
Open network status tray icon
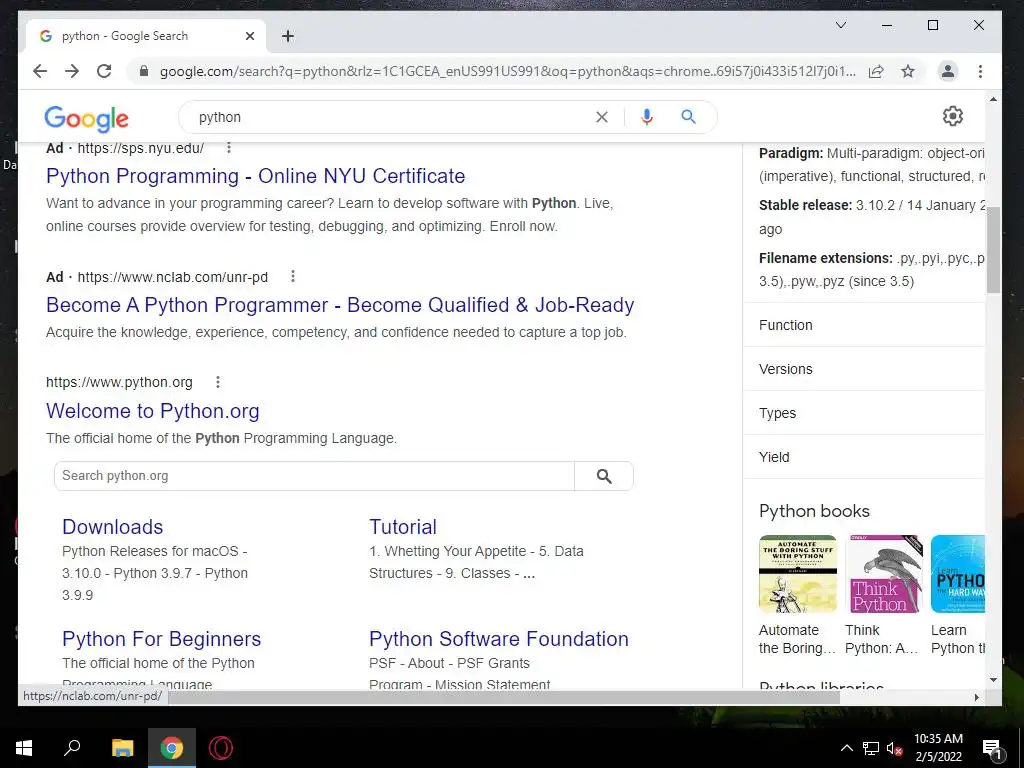pos(871,748)
